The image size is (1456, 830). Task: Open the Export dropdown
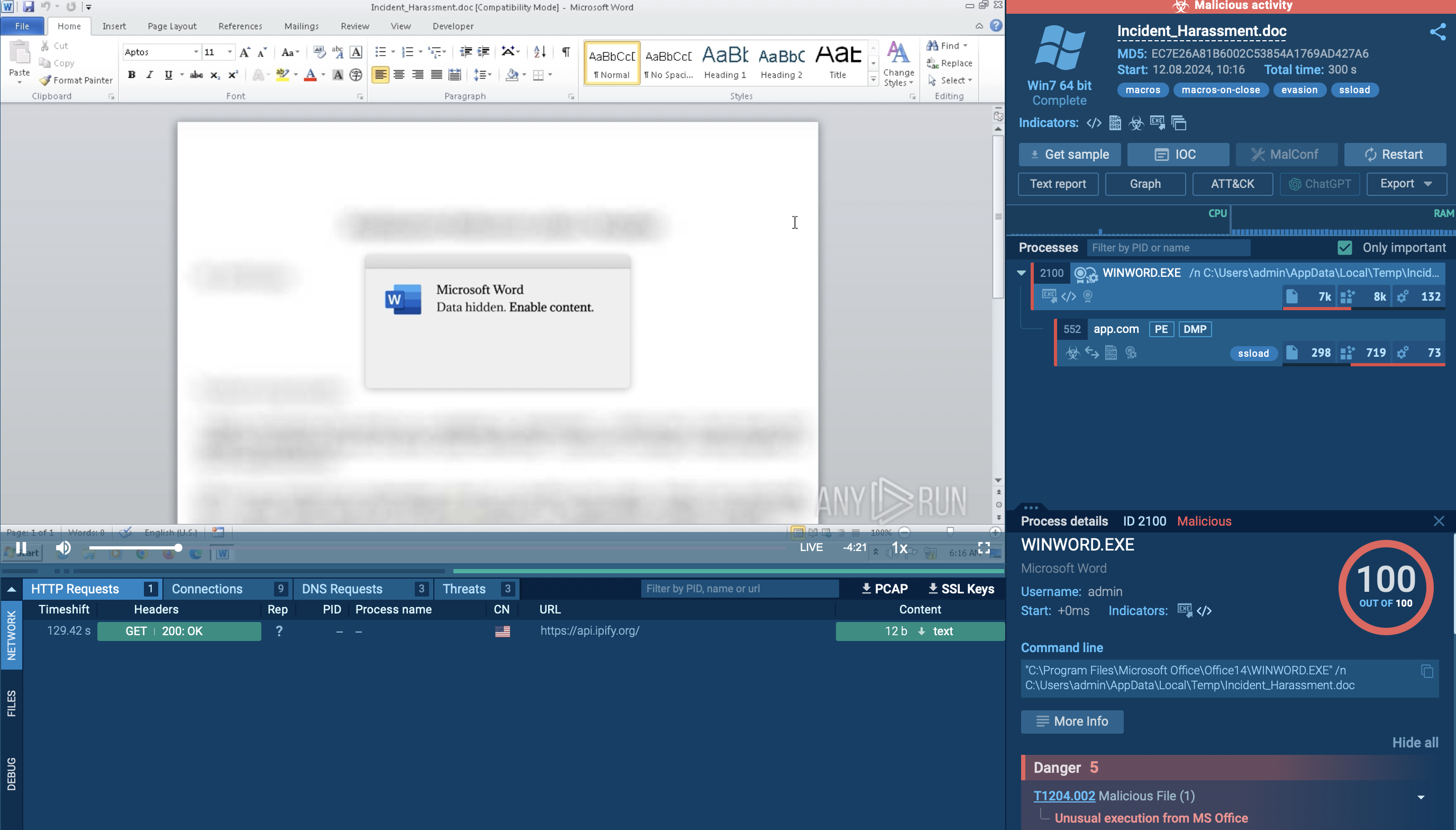1406,184
